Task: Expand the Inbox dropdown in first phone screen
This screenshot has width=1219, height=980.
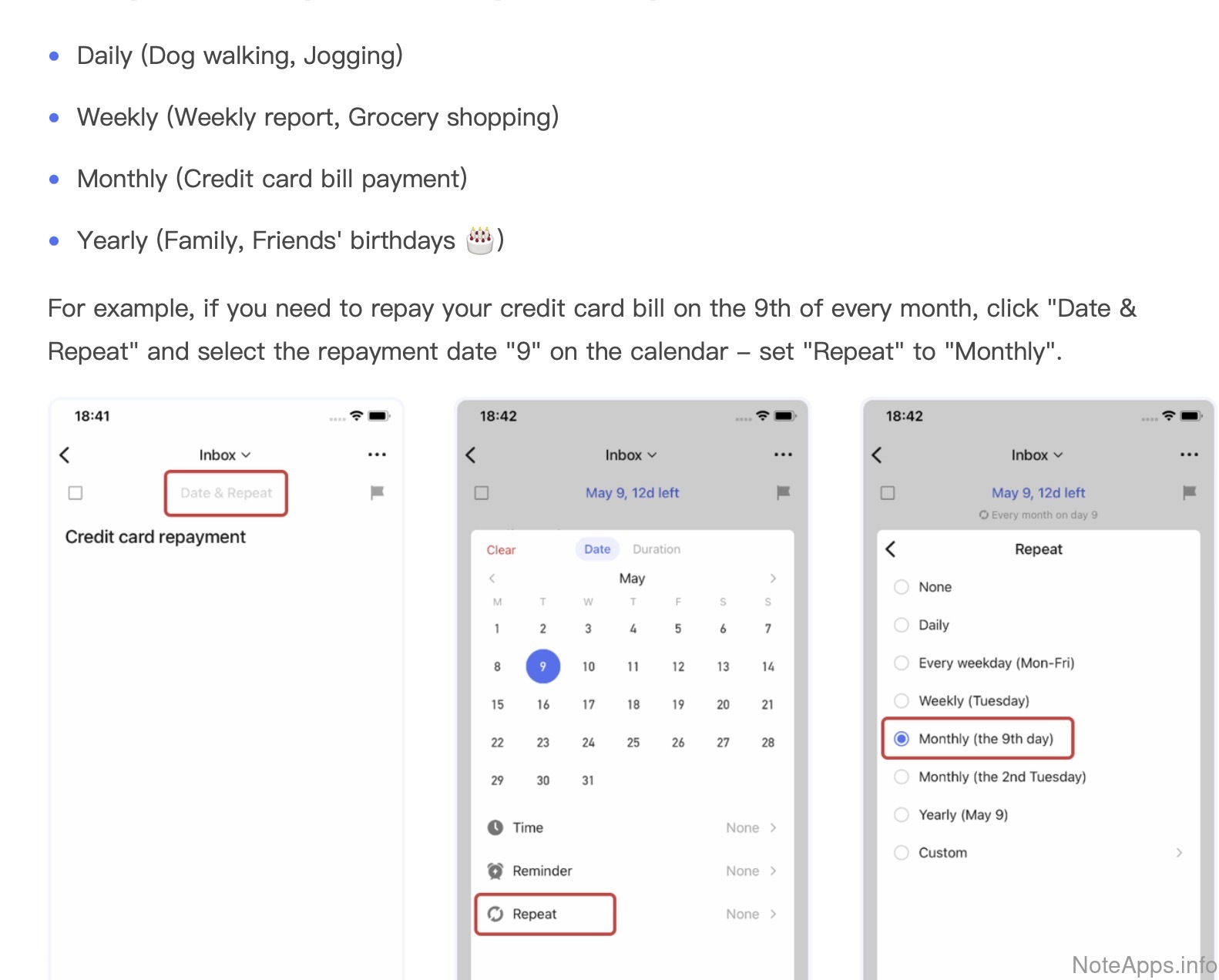Action: click(x=225, y=455)
